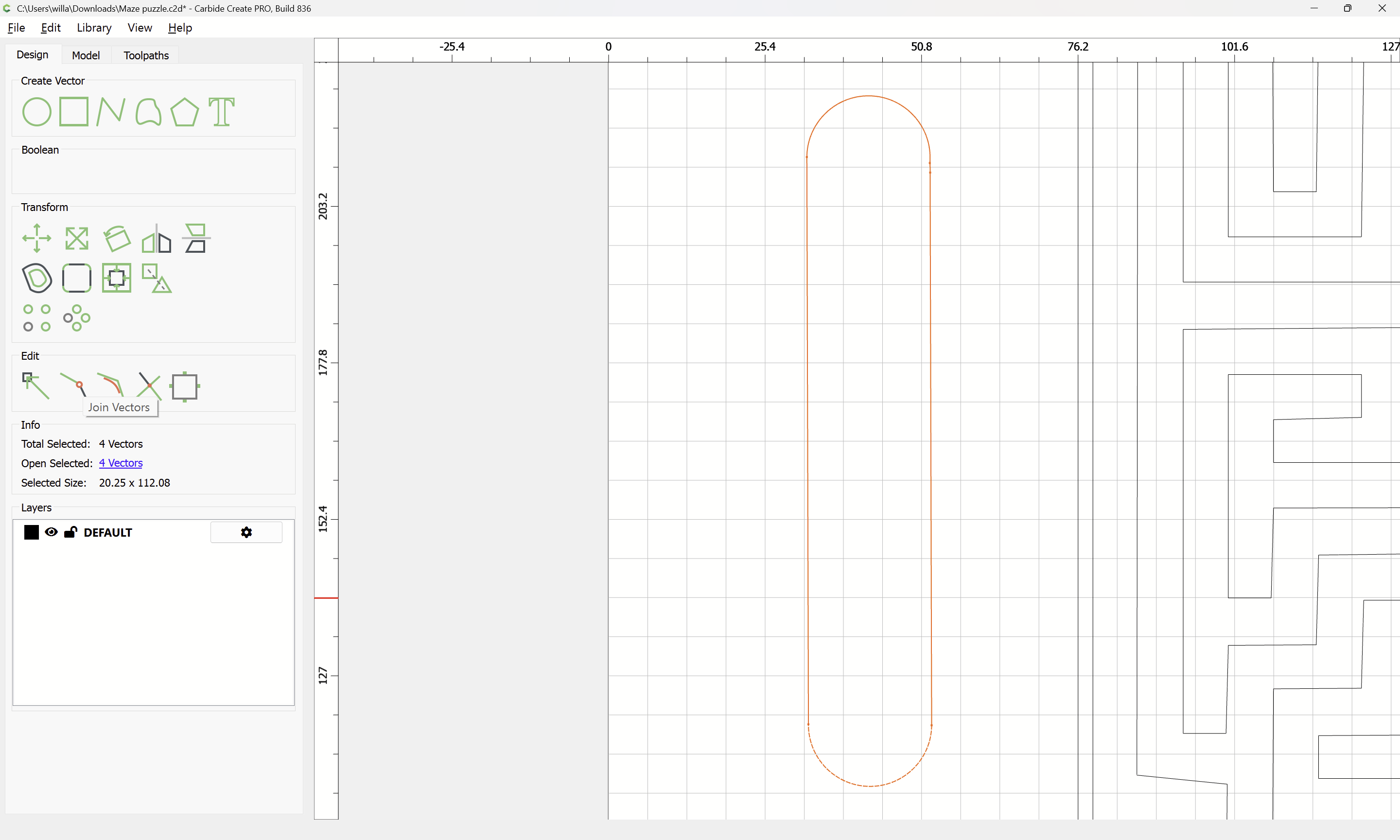
Task: Select the Circle create vector tool
Action: point(37,111)
